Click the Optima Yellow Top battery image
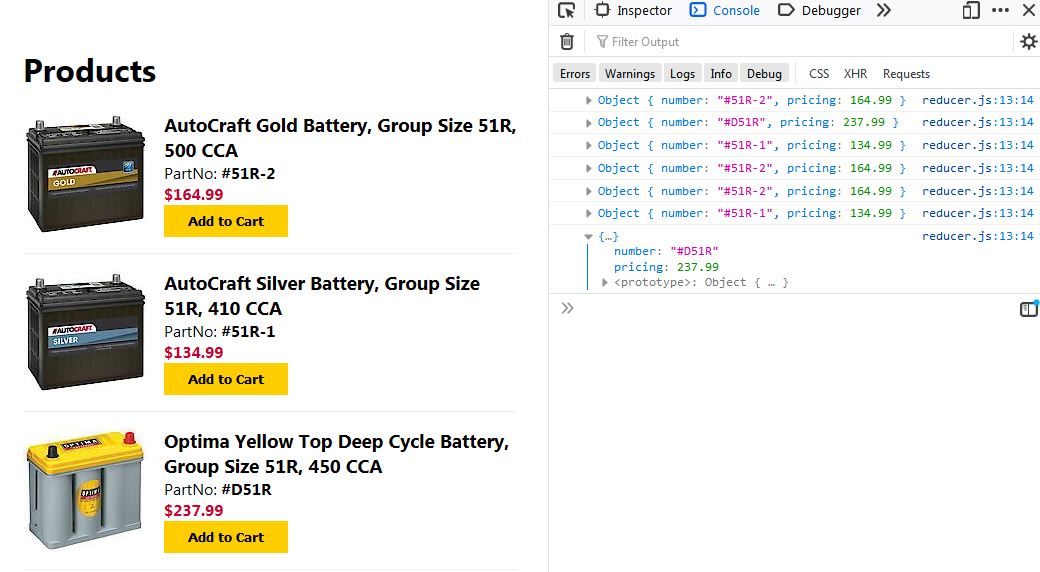This screenshot has width=1040, height=572. 86,490
